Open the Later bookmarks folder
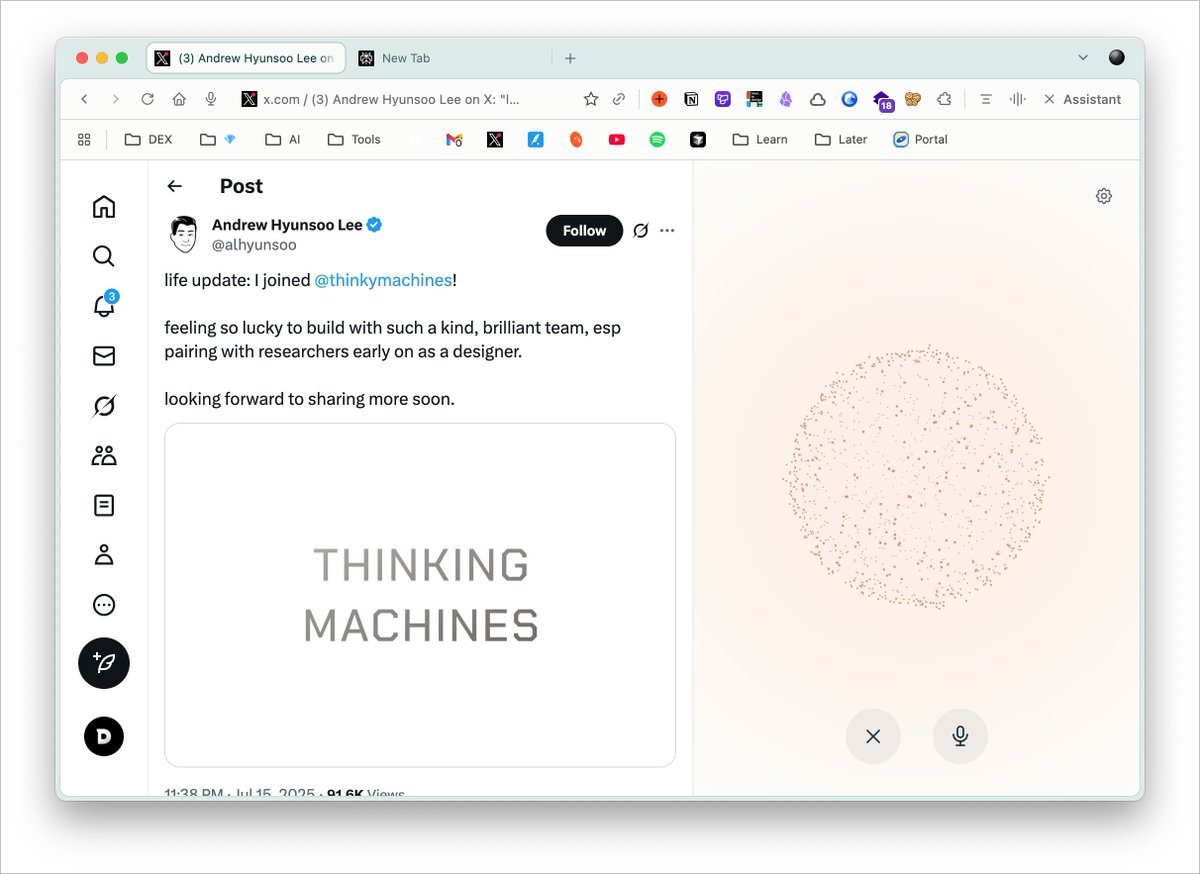The image size is (1200, 874). click(841, 140)
